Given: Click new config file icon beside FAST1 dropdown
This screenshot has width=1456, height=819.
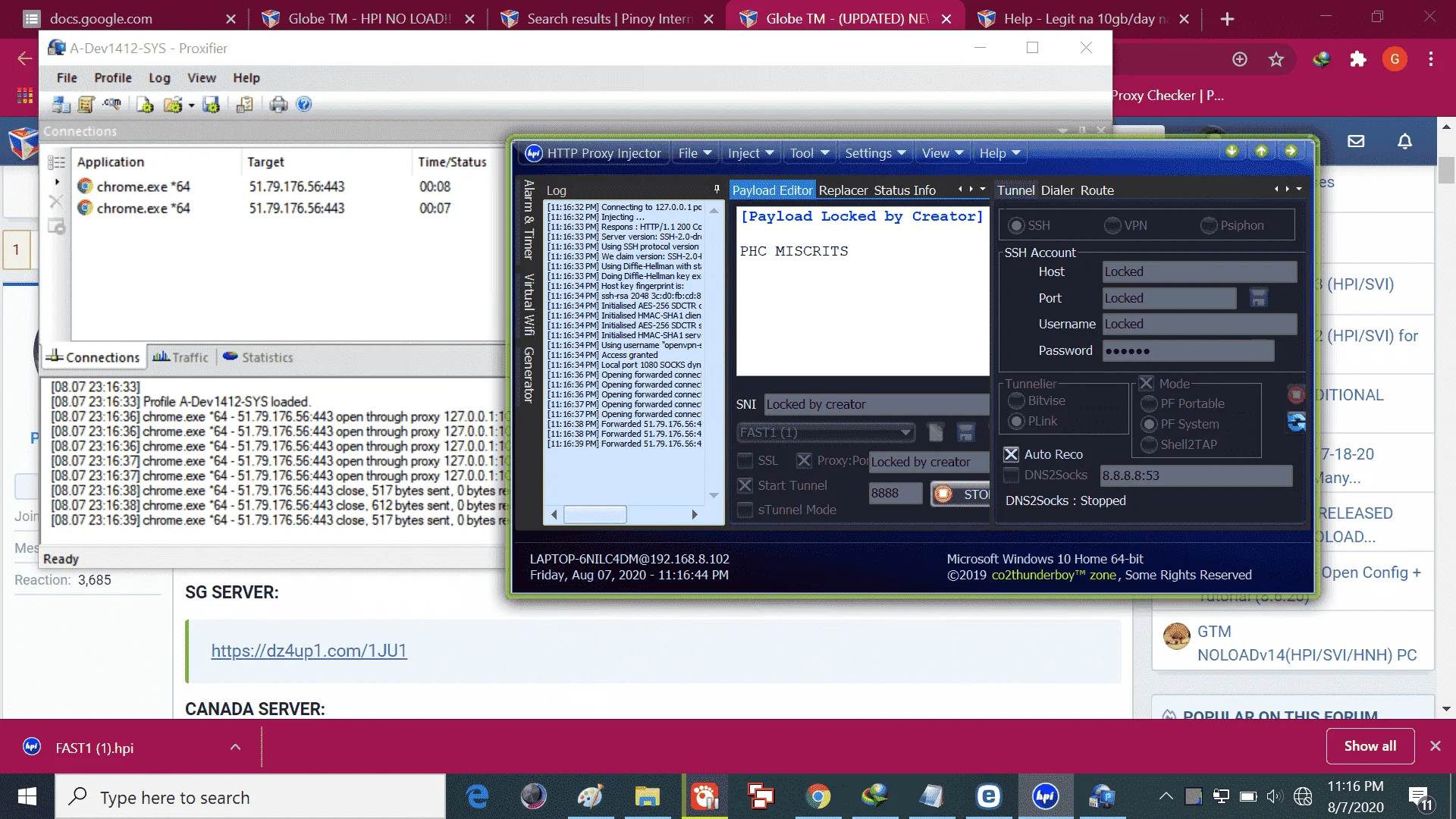Looking at the screenshot, I should pos(936,432).
